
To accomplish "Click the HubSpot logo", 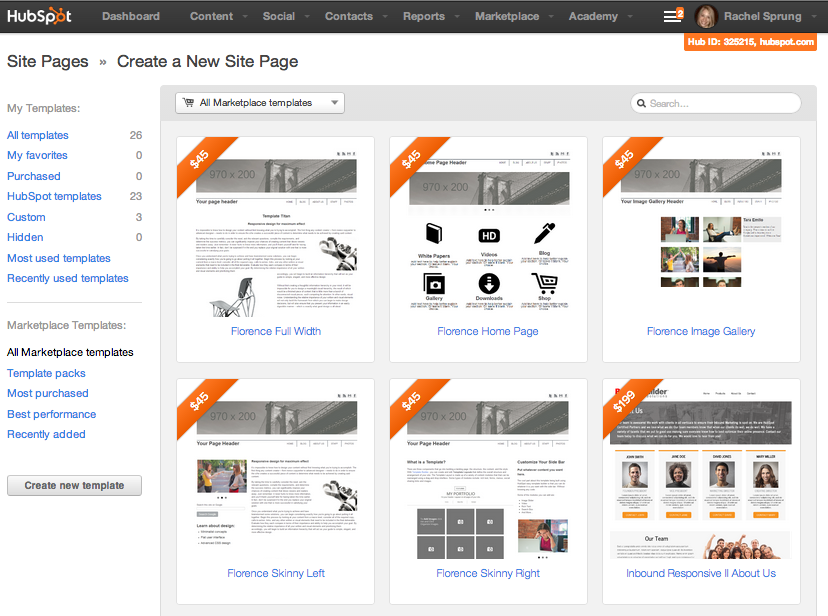I will click(x=40, y=16).
